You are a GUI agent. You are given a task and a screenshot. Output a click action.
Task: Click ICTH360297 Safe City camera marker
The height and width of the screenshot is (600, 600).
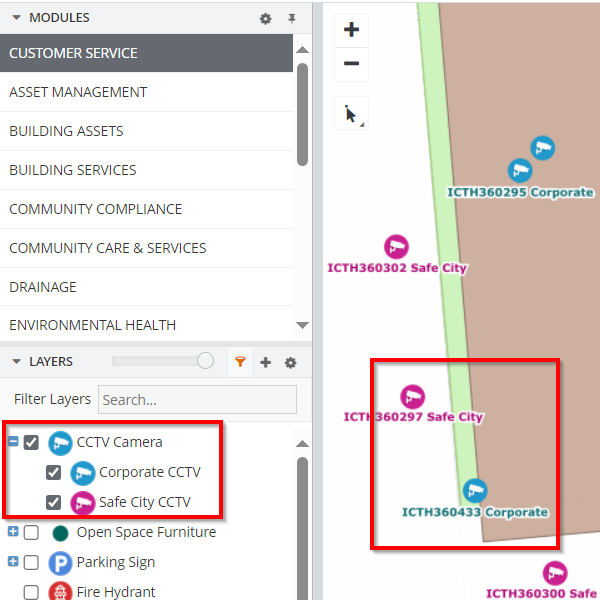(412, 397)
